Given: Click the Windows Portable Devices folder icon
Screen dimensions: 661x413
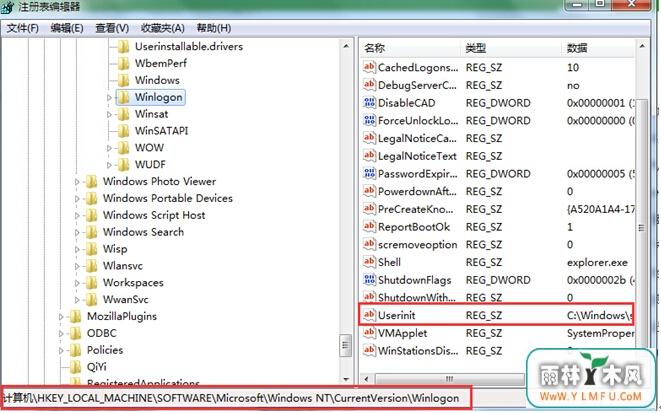Looking at the screenshot, I should click(91, 198).
